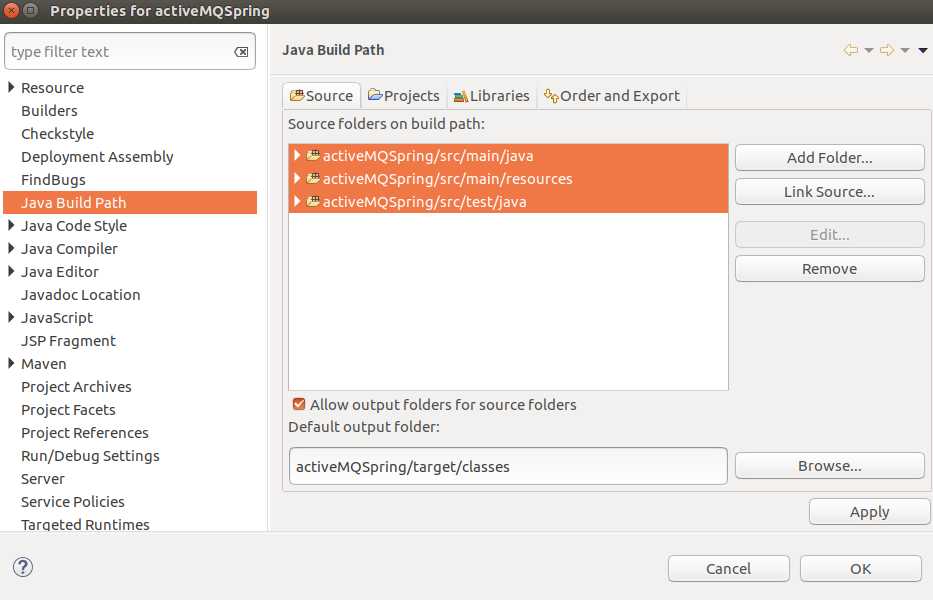Viewport: 933px width, 600px height.
Task: Switch to the Order and Export tab
Action: coord(612,96)
